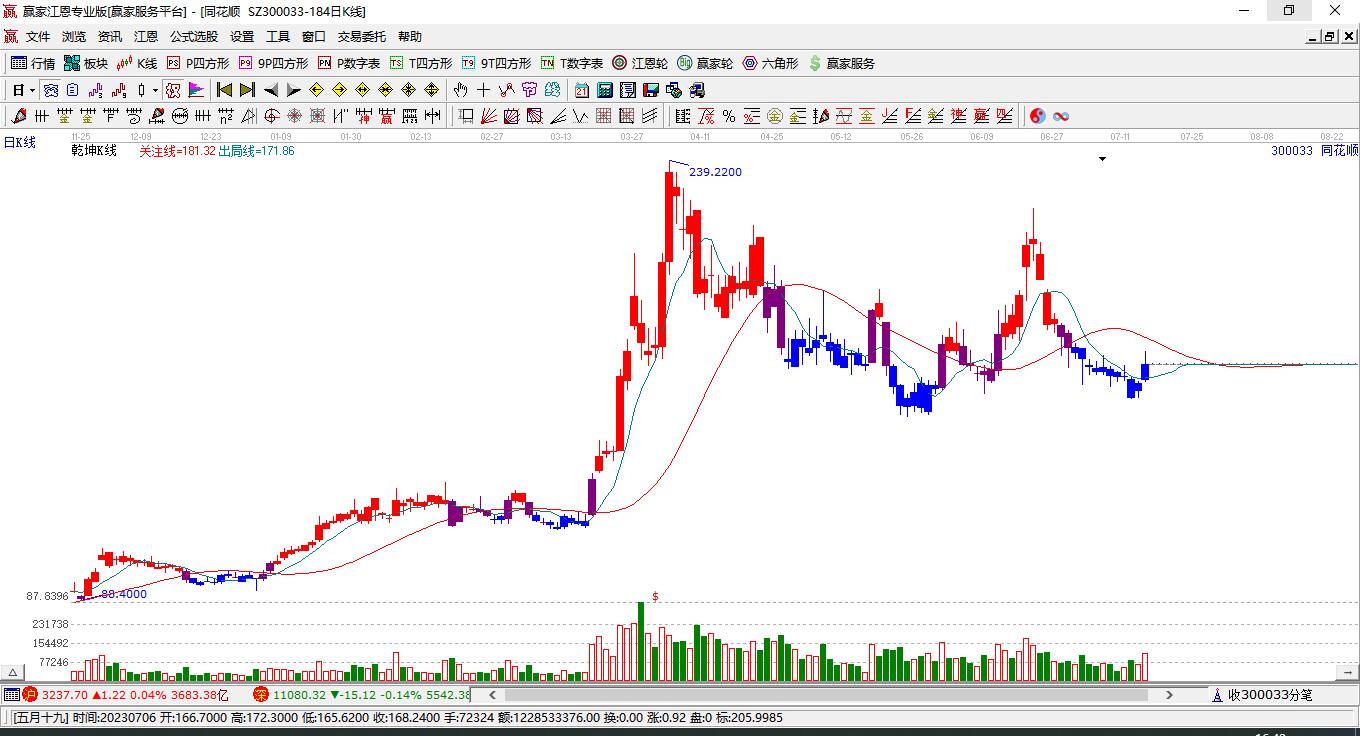Click the 日K线 chart label
This screenshot has width=1360, height=736.
[20, 143]
